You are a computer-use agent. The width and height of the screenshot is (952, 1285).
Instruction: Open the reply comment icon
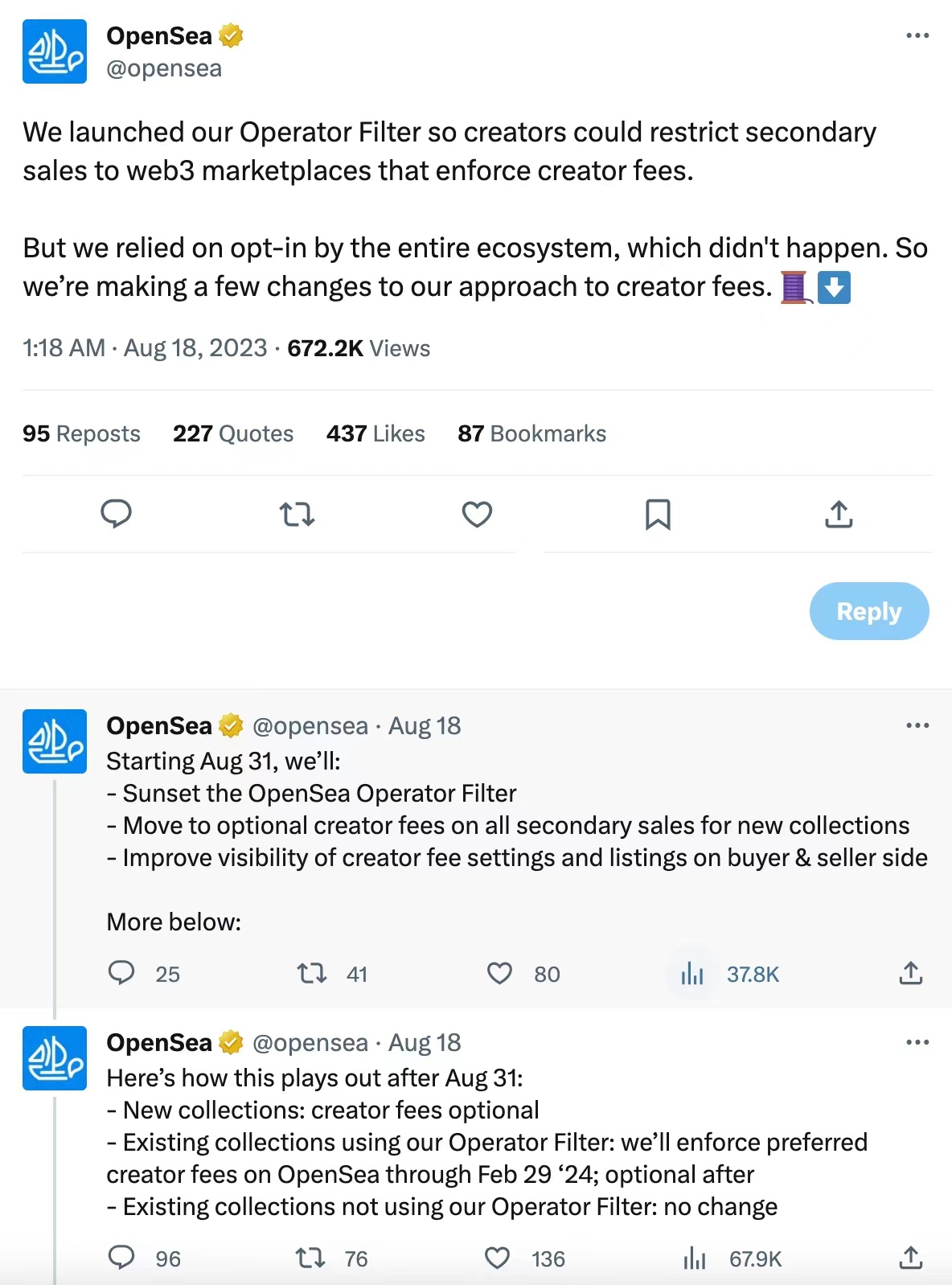click(115, 515)
